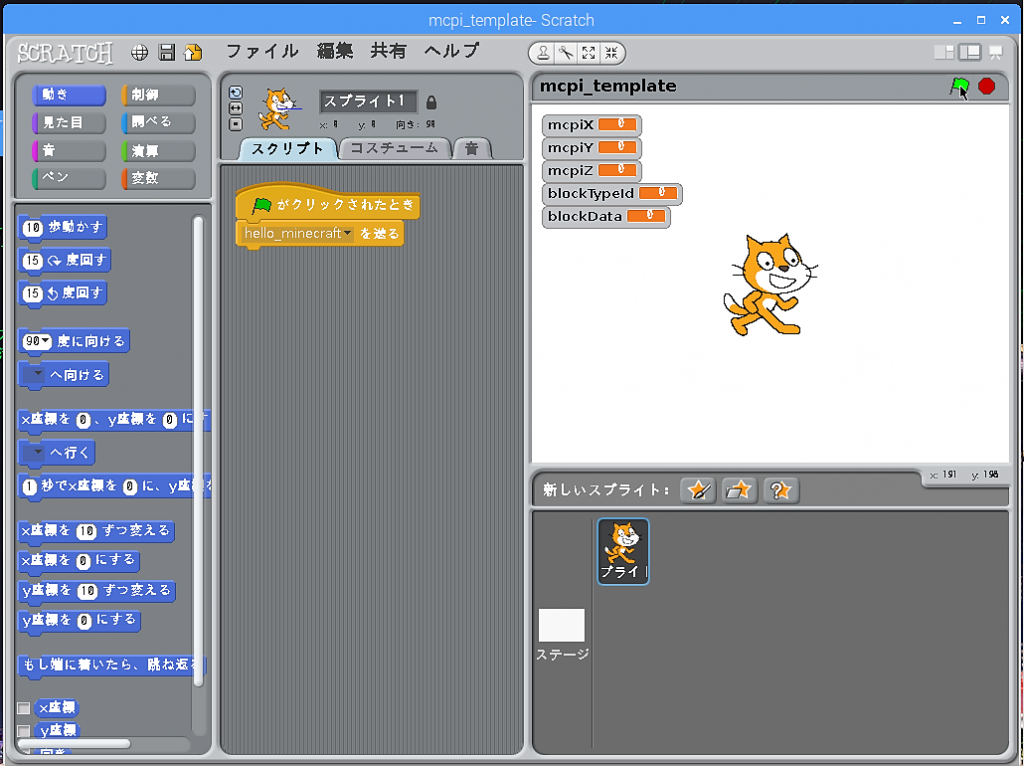
Task: Switch to the コスチューム tab
Action: (394, 148)
